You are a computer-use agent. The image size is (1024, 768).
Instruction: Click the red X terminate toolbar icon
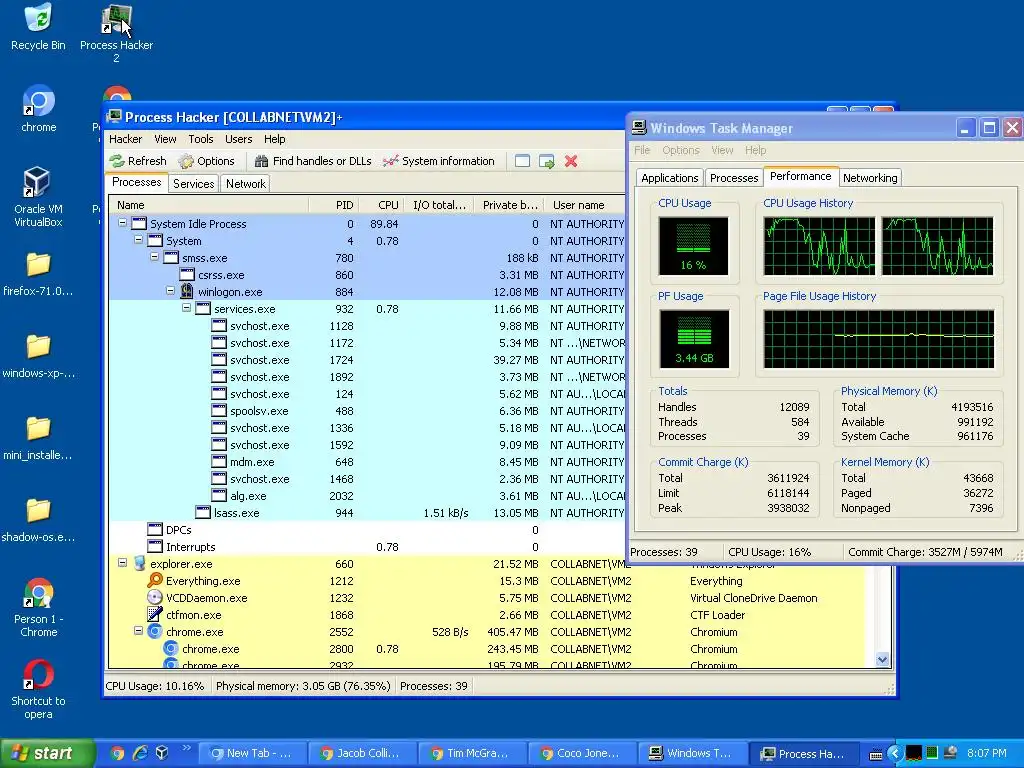point(571,161)
